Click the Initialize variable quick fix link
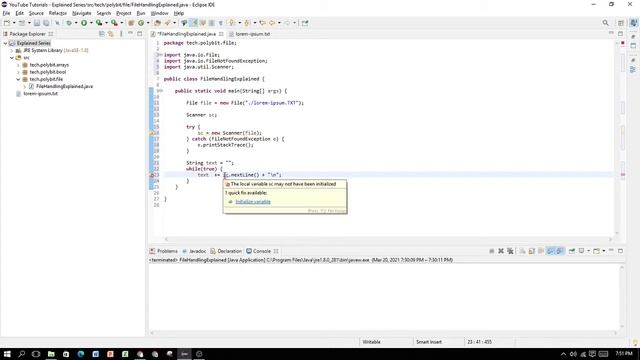The height and width of the screenshot is (360, 640). point(253,202)
